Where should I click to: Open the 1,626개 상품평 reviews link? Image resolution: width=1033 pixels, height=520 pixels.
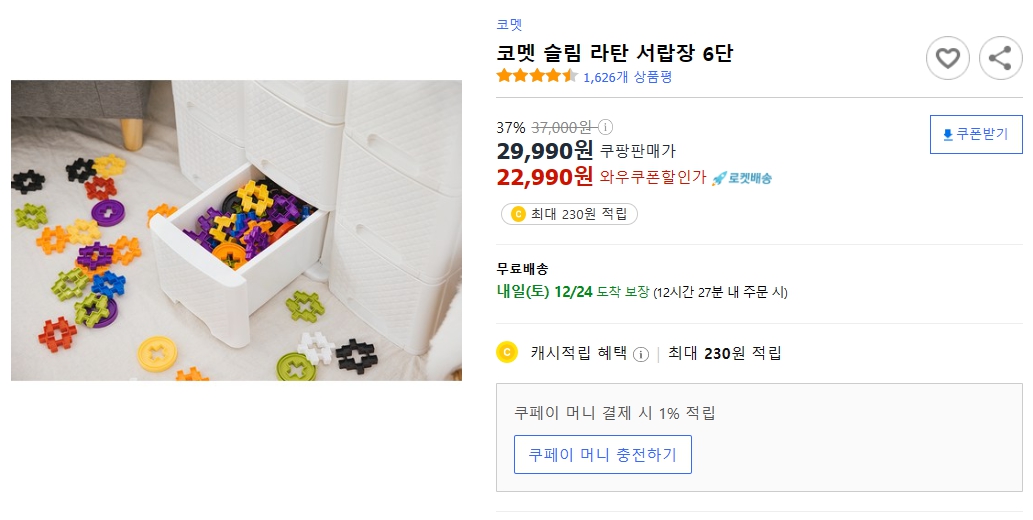tap(627, 77)
